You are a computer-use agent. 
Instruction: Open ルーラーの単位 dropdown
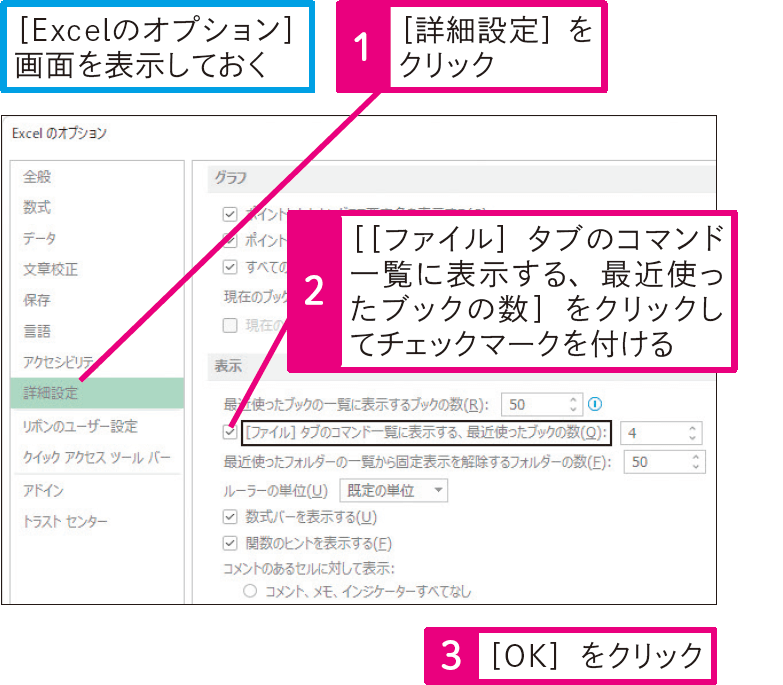tap(393, 491)
